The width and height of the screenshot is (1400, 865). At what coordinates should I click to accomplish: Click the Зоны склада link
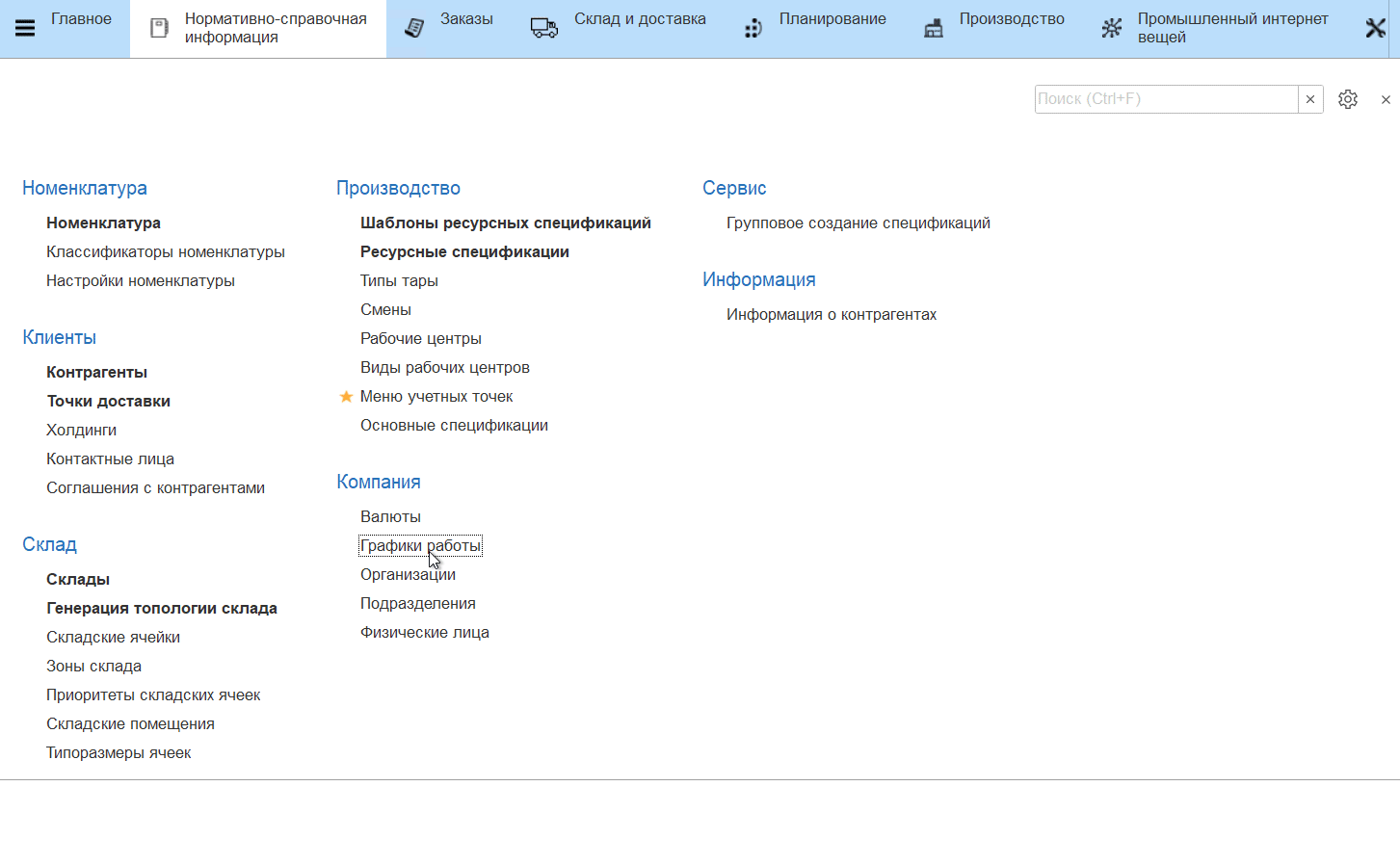click(x=93, y=666)
